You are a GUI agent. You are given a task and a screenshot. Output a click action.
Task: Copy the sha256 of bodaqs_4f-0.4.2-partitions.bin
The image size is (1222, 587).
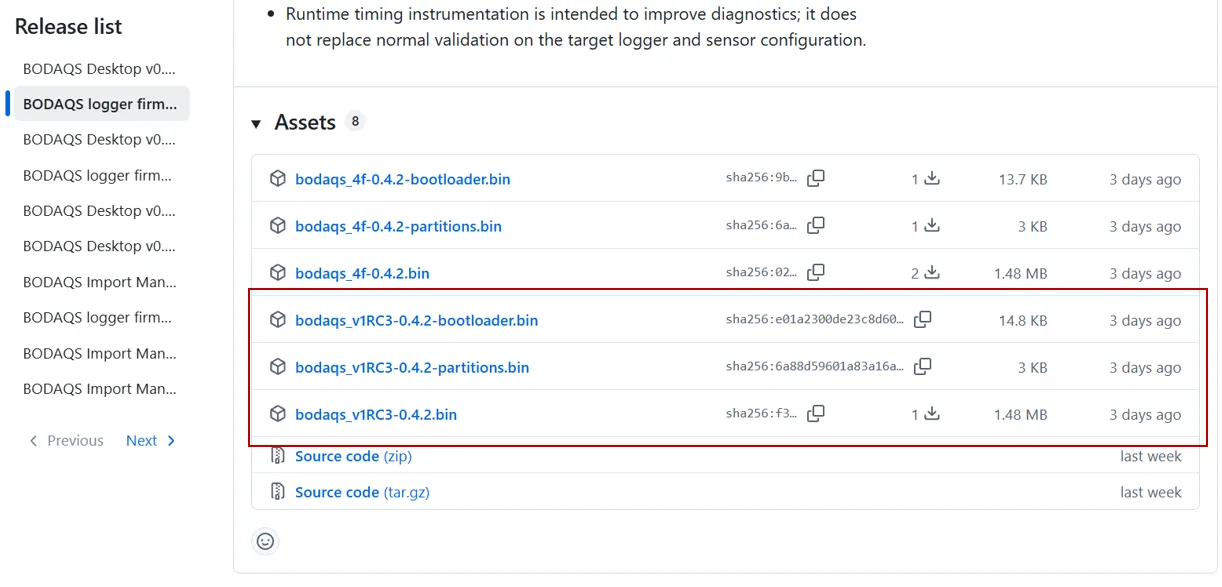[816, 226]
